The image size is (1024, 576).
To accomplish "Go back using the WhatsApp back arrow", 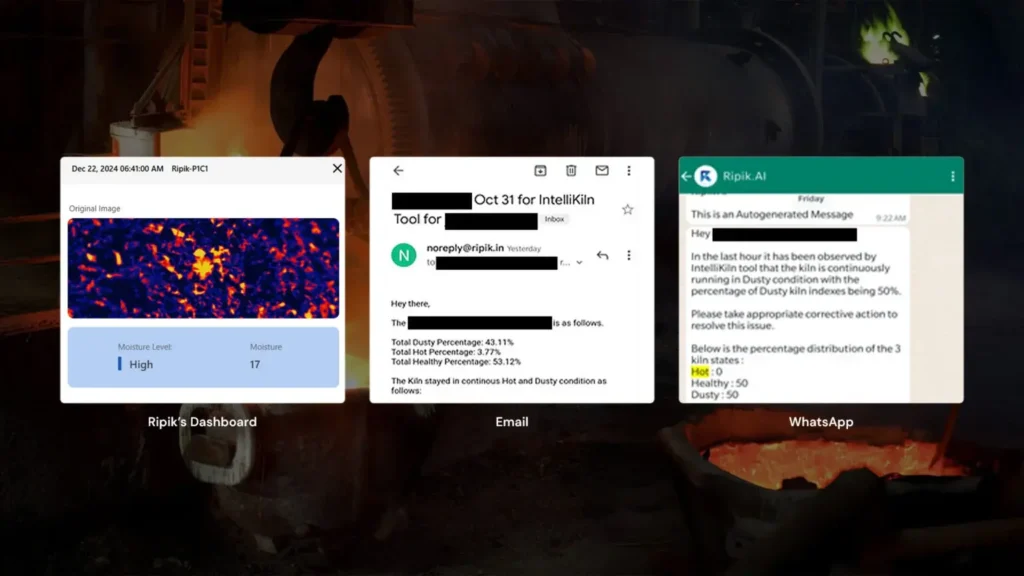I will (687, 176).
